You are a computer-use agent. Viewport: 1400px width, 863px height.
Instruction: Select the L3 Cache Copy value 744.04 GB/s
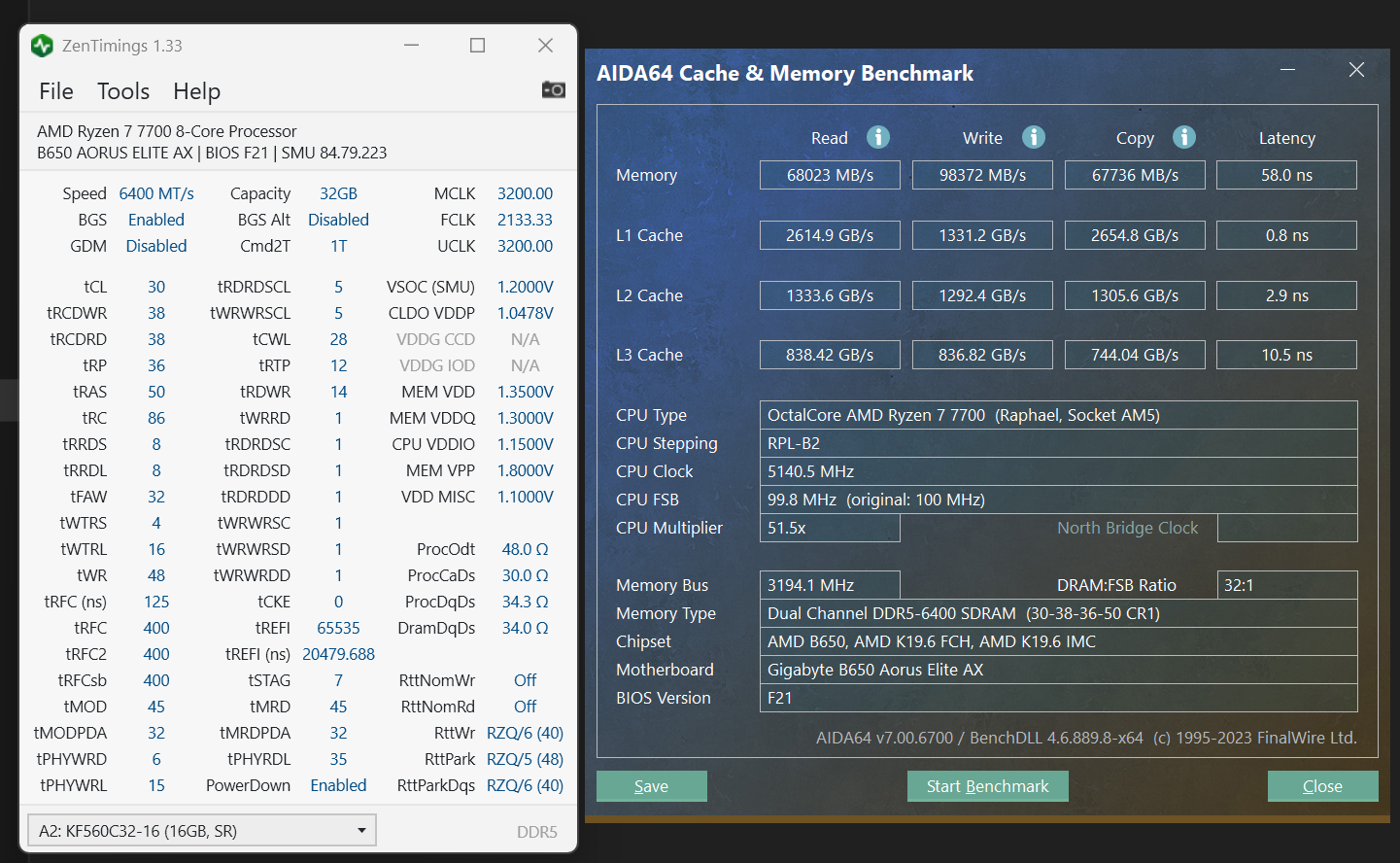click(1135, 355)
